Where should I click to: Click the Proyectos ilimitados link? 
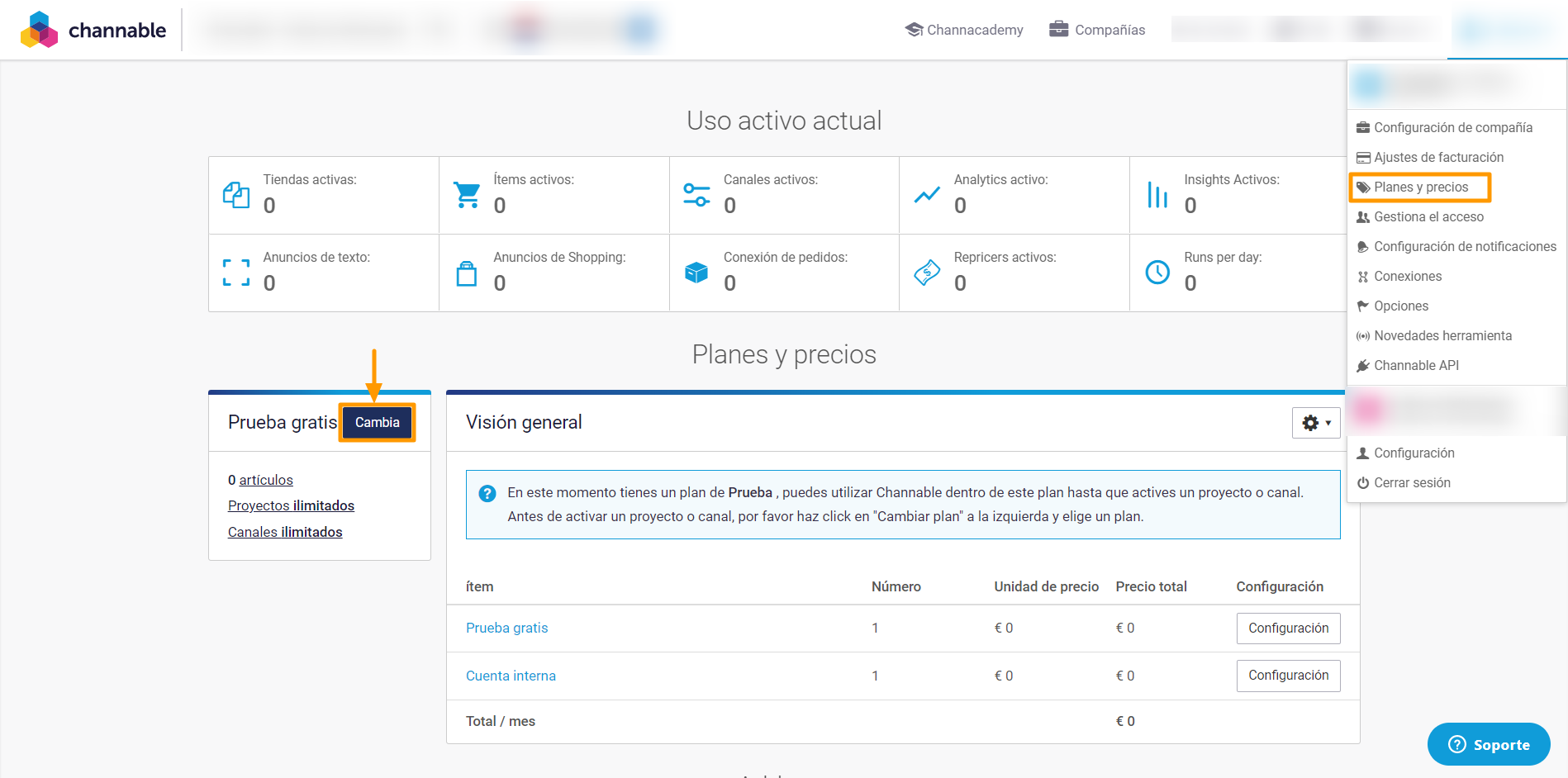pyautogui.click(x=291, y=505)
